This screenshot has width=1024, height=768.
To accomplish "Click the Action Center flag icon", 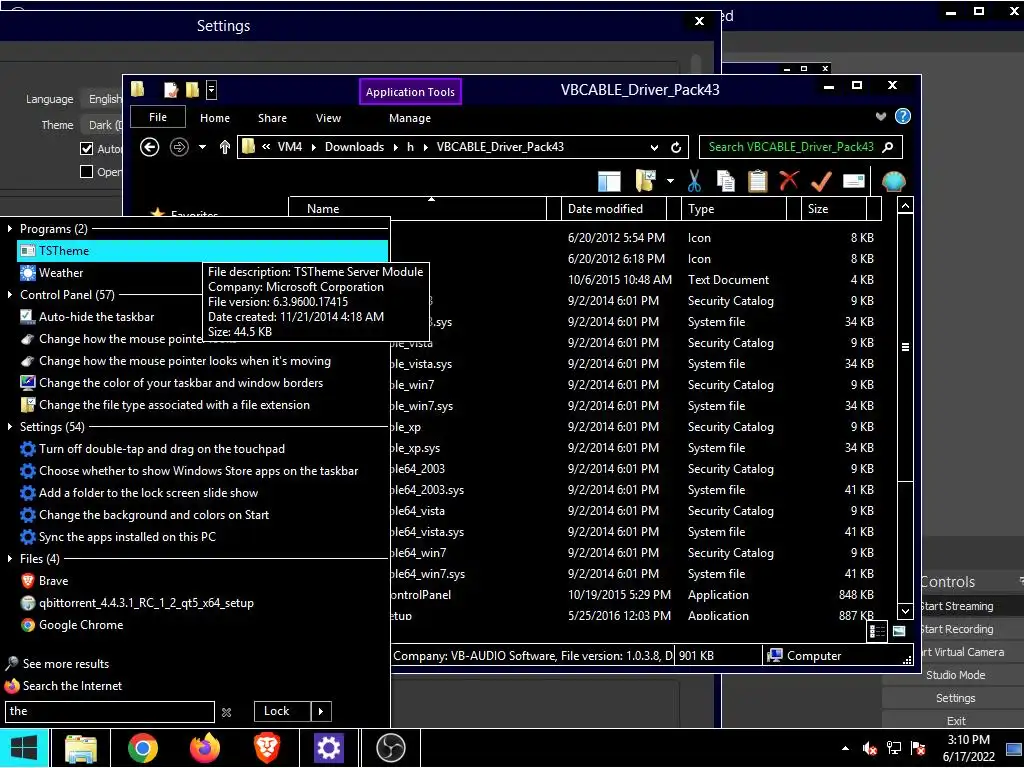I will click(918, 748).
